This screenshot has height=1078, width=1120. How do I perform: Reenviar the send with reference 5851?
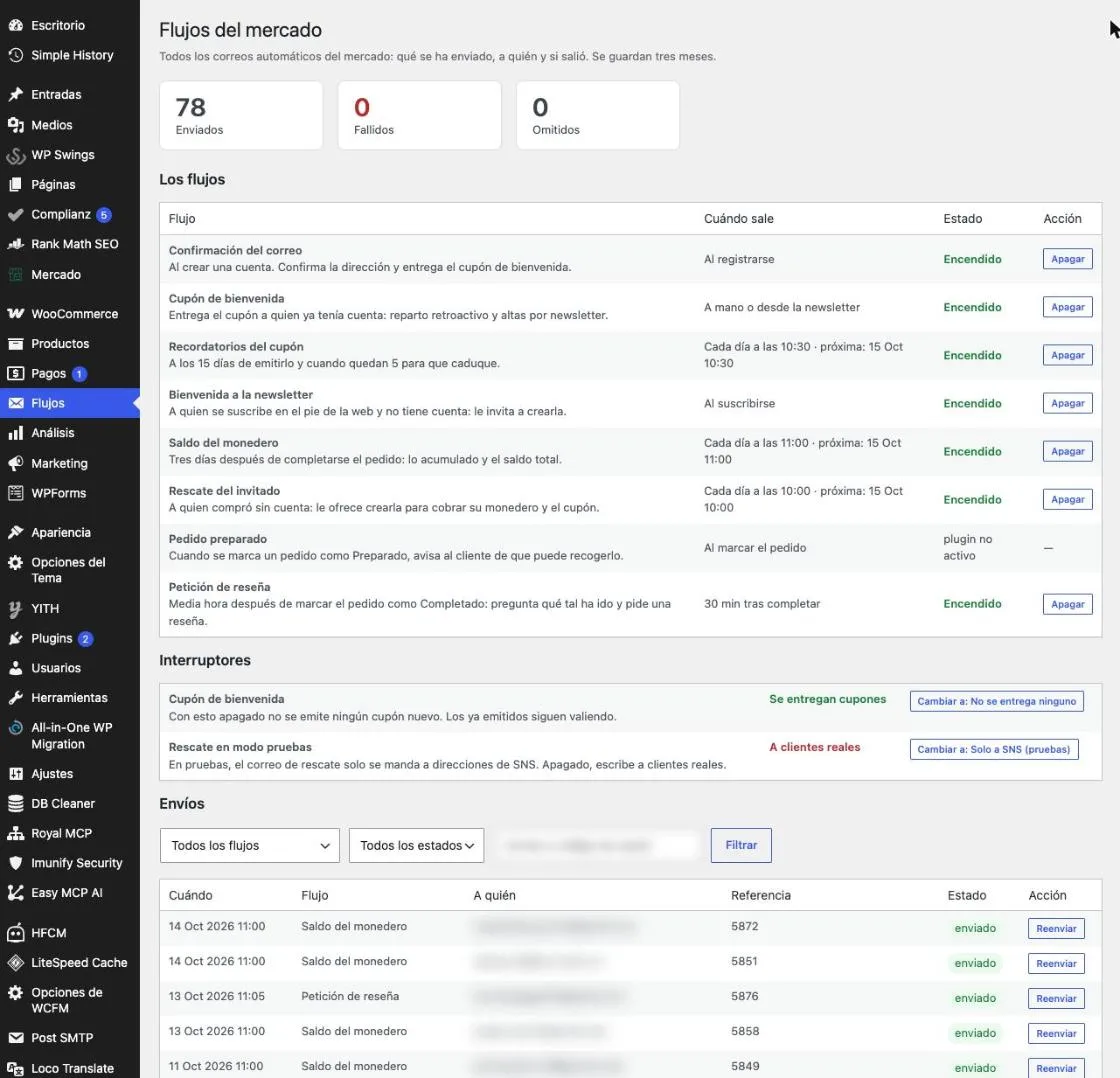(1056, 964)
